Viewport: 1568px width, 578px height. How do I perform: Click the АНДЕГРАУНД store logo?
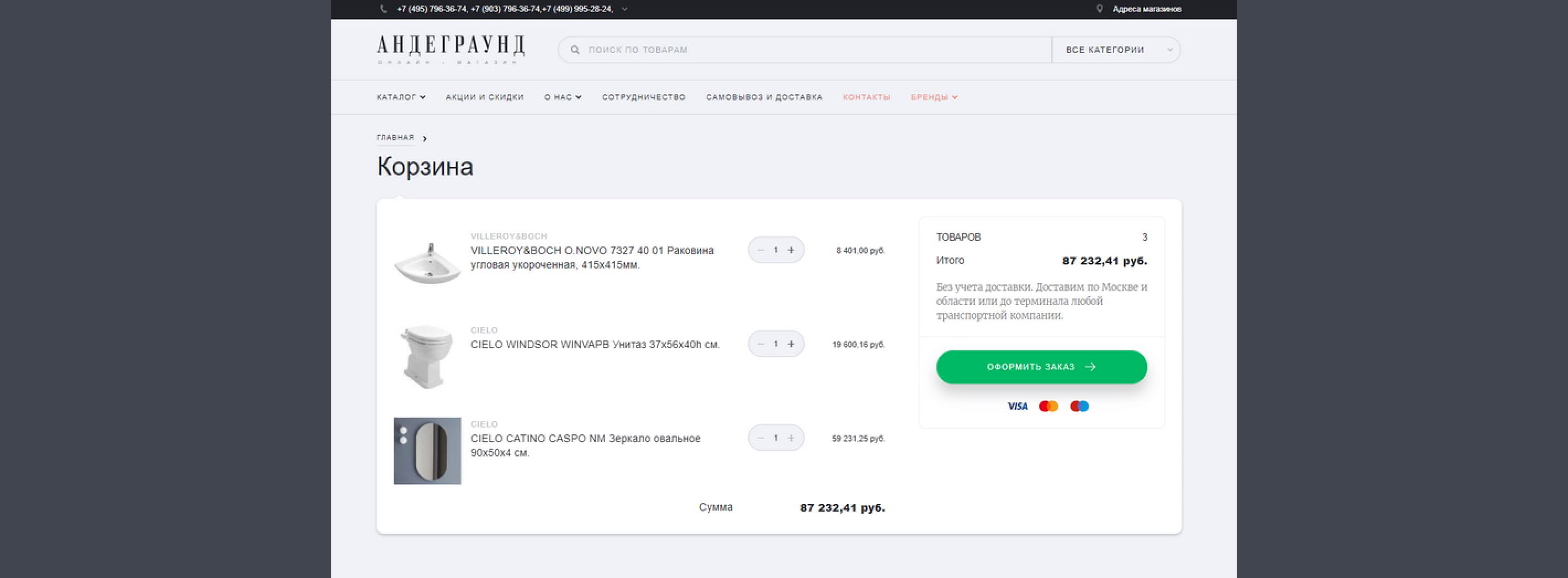pyautogui.click(x=451, y=49)
